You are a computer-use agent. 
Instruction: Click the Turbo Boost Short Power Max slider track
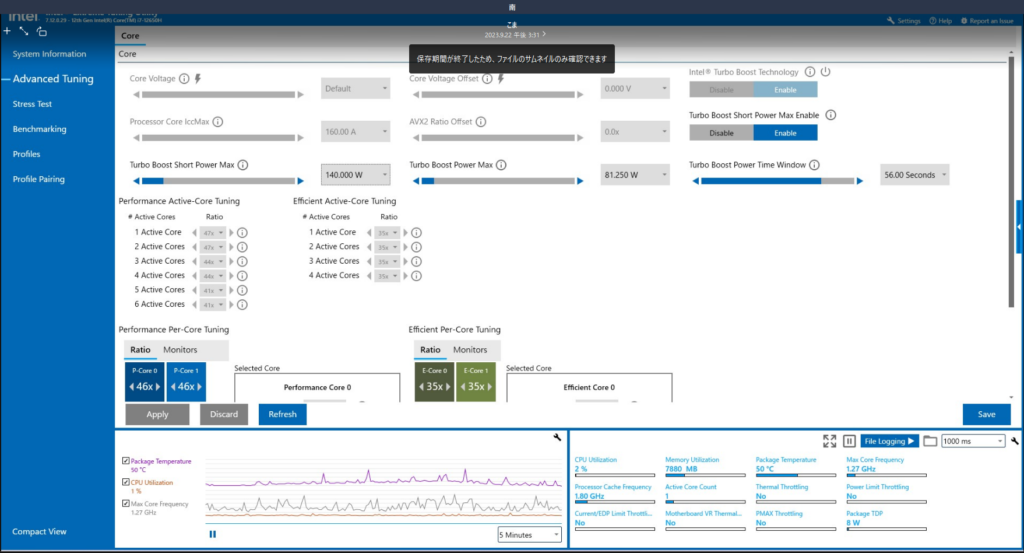[x=218, y=181]
